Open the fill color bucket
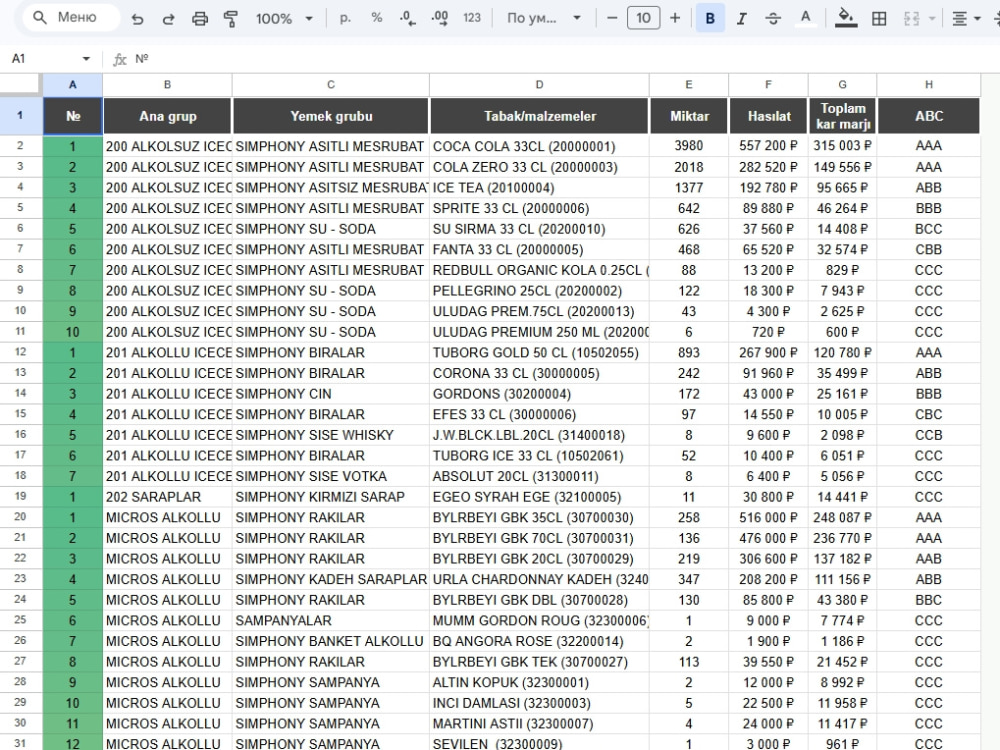Screen dimensions: 1000x750 [846, 18]
